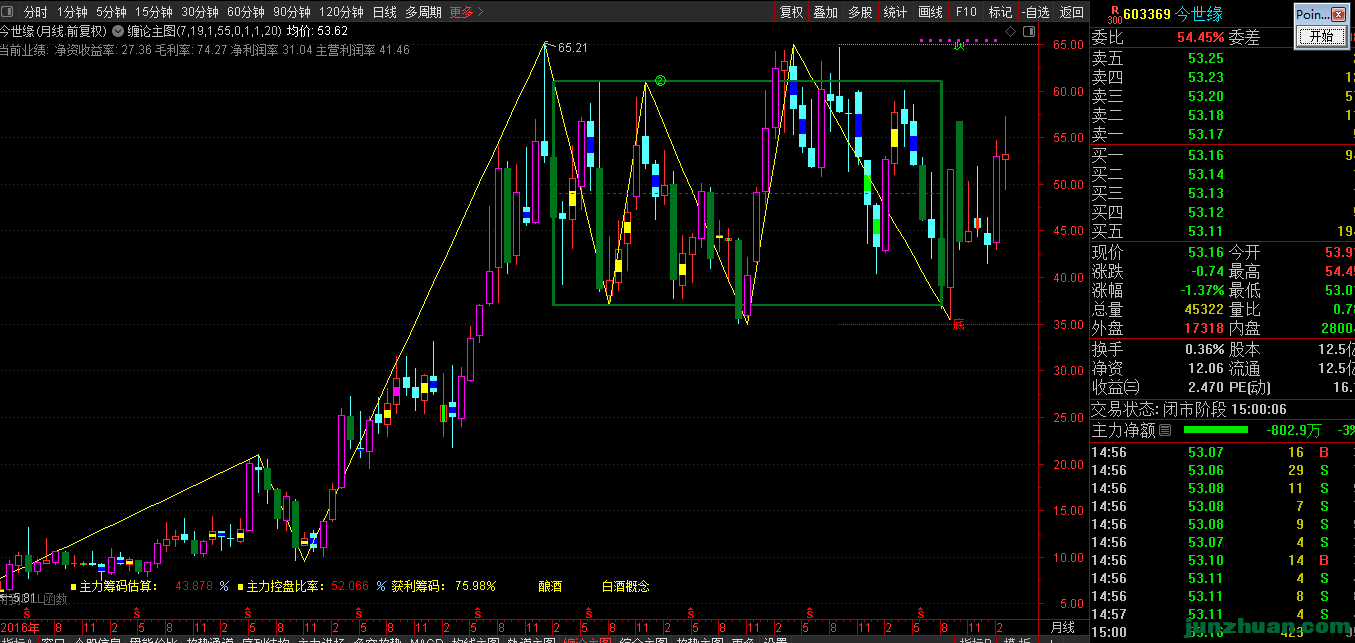Click the 委比 value 54.45%
Image resolution: width=1355 pixels, height=643 pixels.
[x=1199, y=37]
